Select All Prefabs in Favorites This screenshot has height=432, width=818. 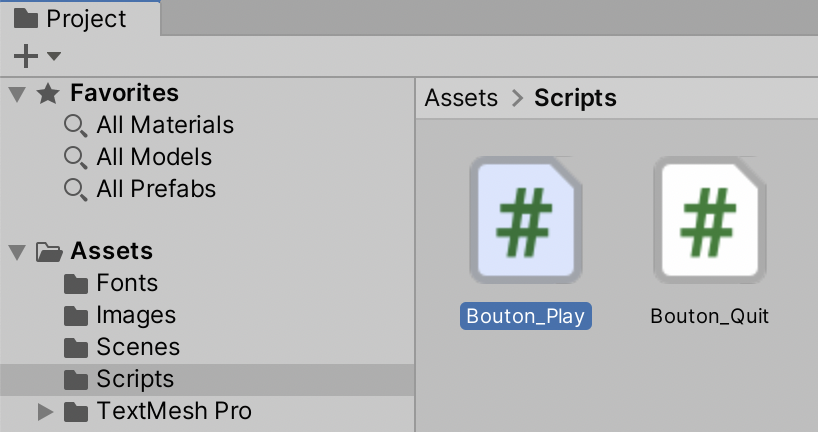(x=156, y=189)
